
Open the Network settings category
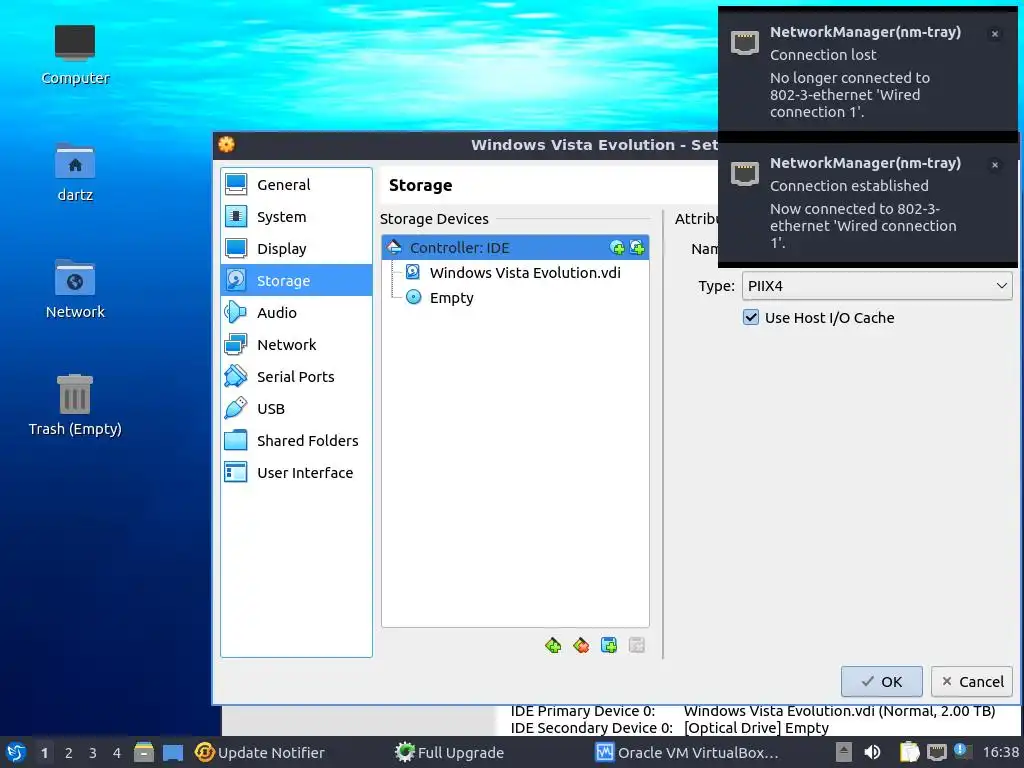click(296, 345)
